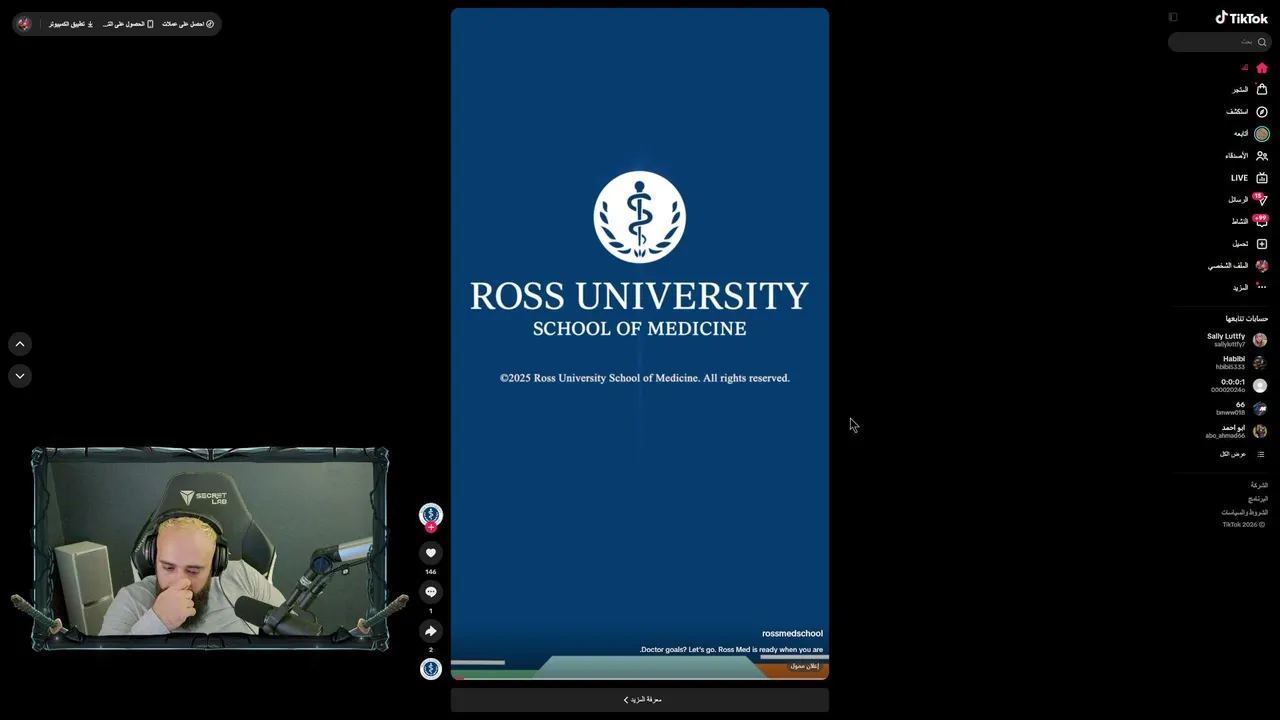Expand the Program (البرنامج) footer section
The image size is (1280, 720).
coord(1258,498)
